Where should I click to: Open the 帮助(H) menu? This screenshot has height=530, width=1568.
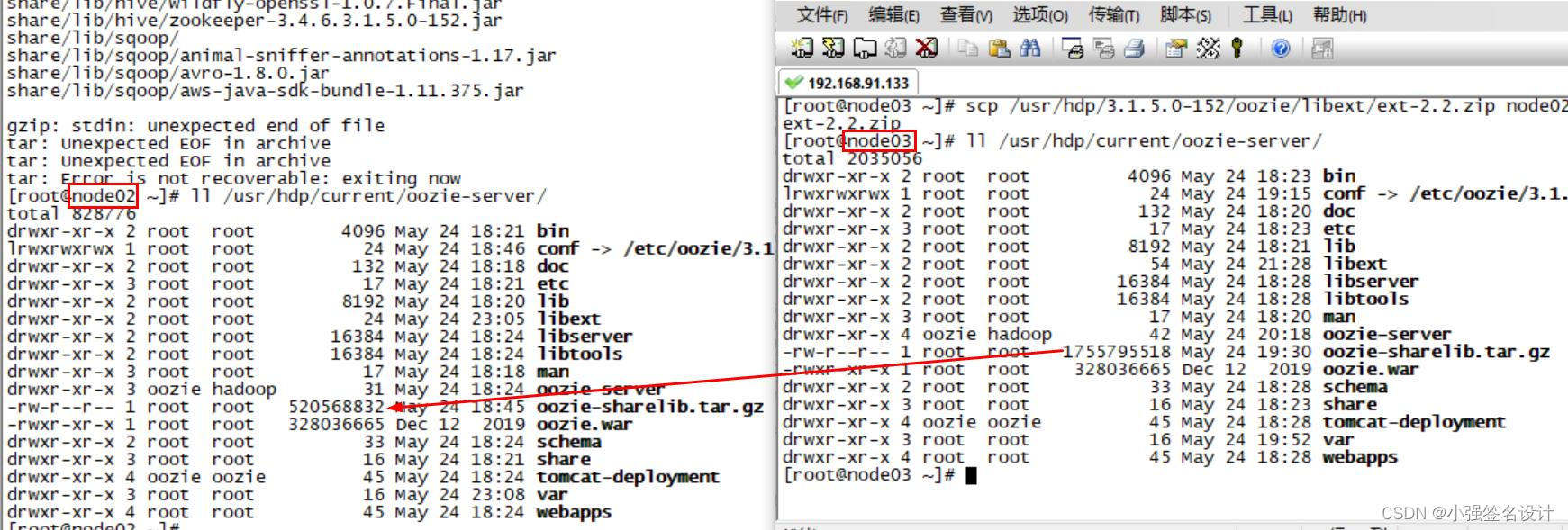coord(1339,14)
